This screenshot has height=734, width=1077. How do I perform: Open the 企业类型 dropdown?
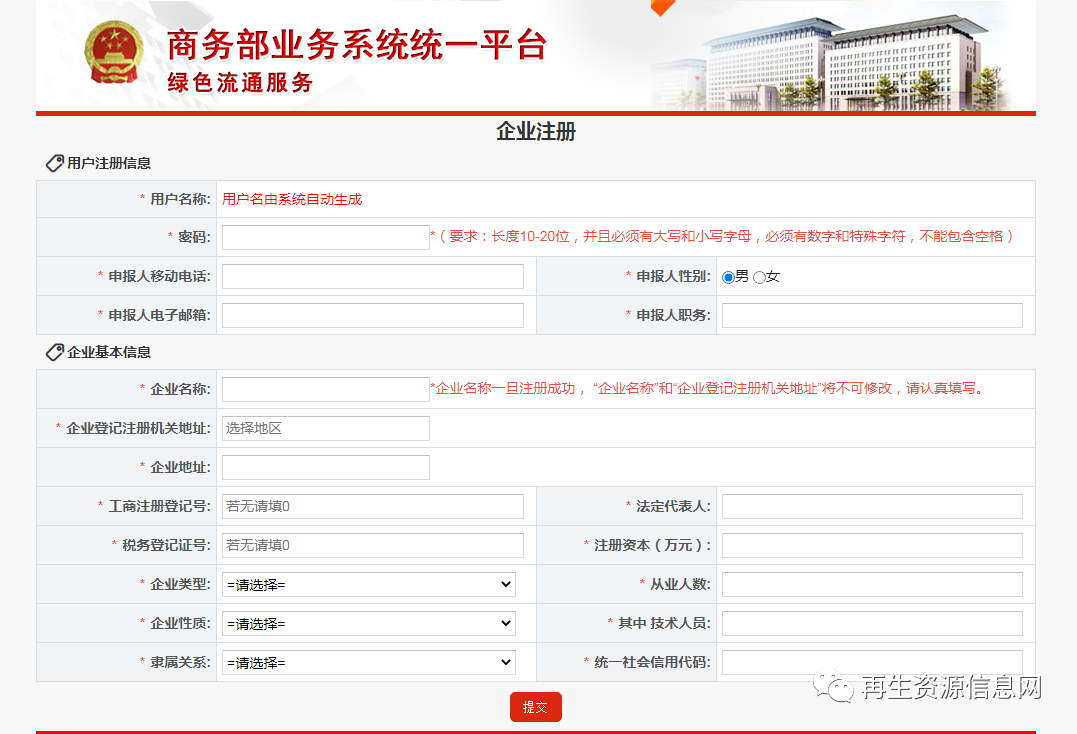pos(369,584)
